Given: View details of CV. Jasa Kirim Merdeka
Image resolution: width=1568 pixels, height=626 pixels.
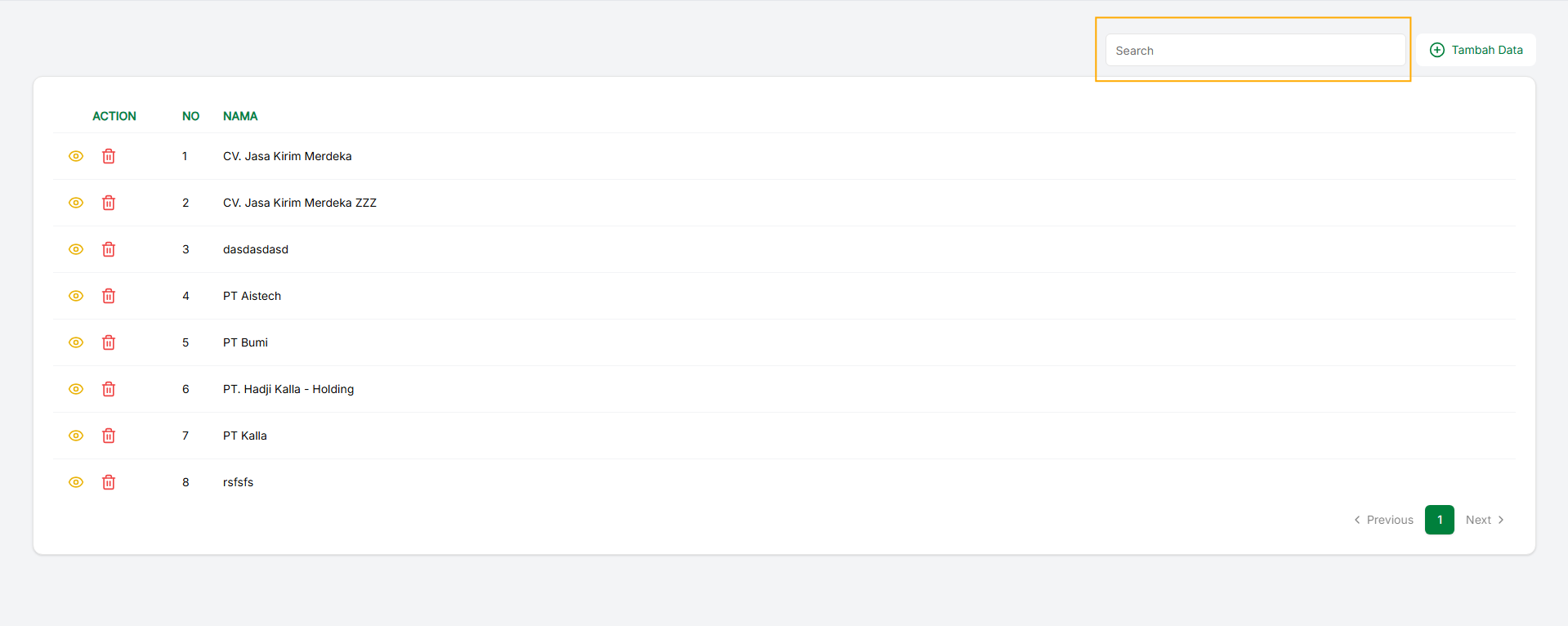Looking at the screenshot, I should pos(76,156).
